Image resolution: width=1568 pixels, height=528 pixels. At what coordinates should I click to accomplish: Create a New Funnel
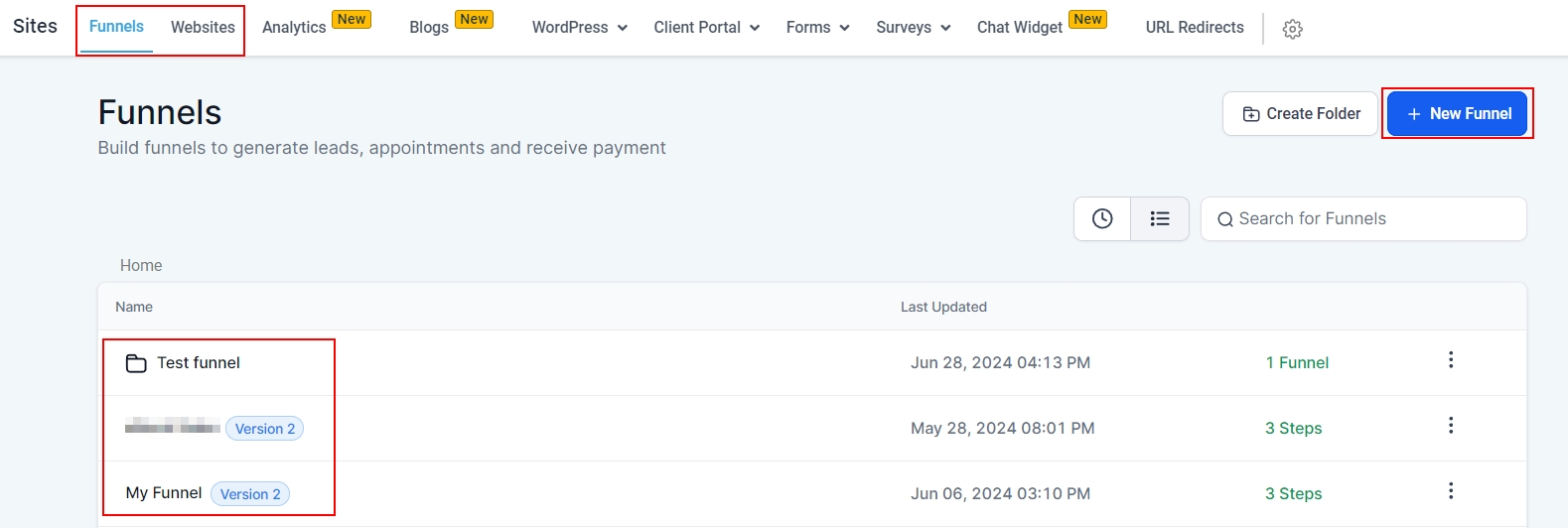click(1458, 114)
